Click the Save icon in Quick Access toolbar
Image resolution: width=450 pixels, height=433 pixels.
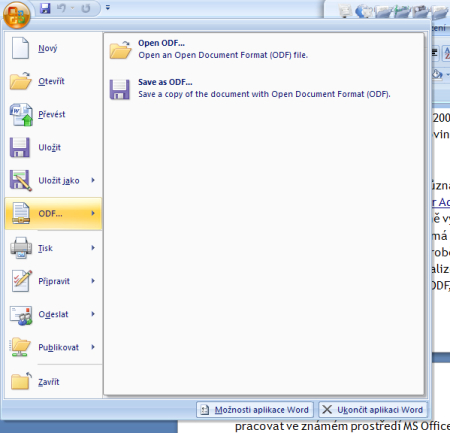coord(45,8)
